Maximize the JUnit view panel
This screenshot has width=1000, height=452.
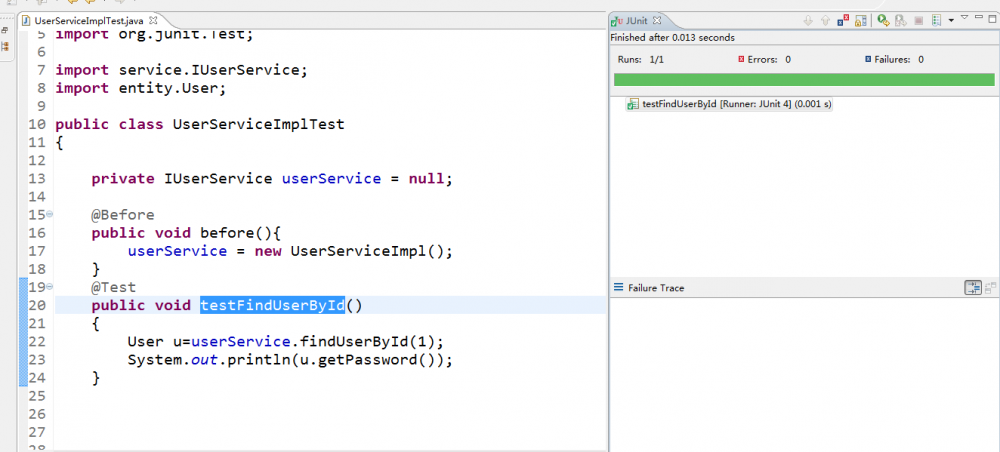(993, 18)
